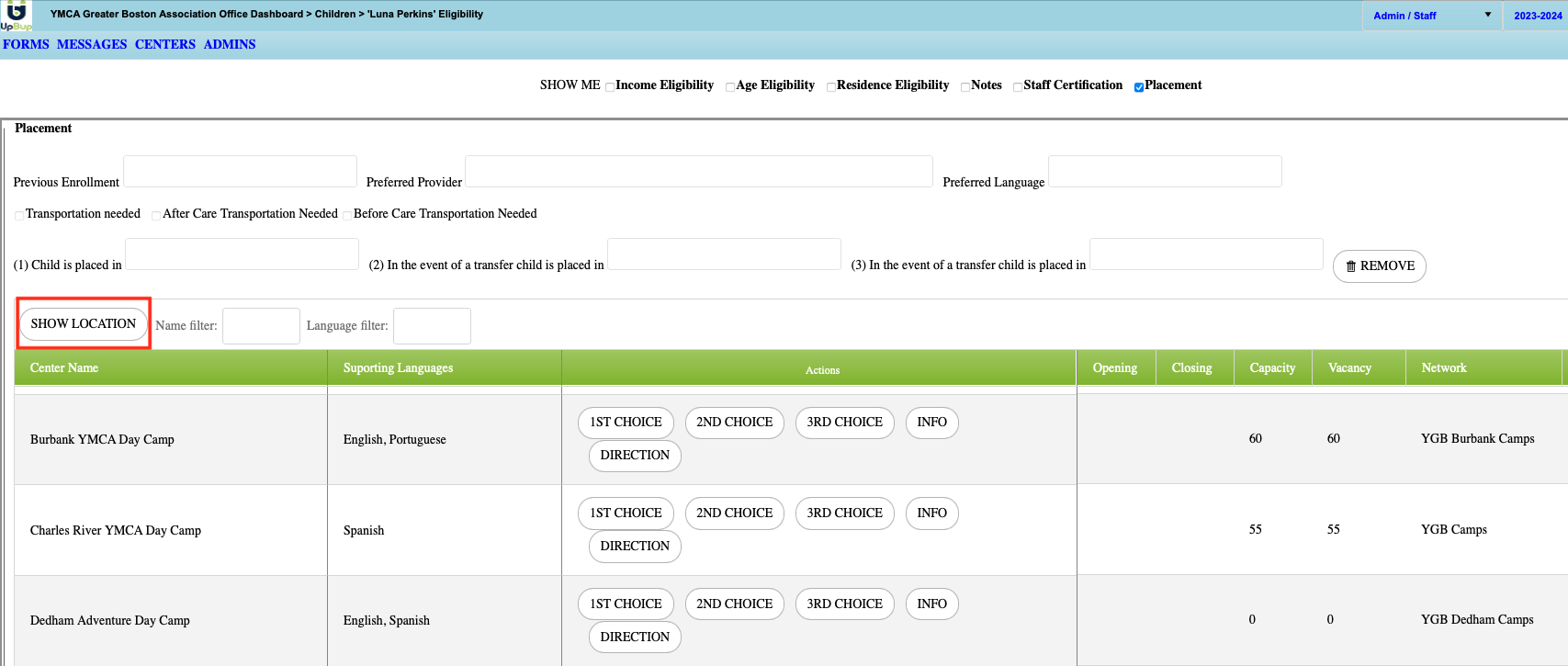The height and width of the screenshot is (666, 1568).
Task: Check the Transportation needed box
Action: pyautogui.click(x=19, y=216)
